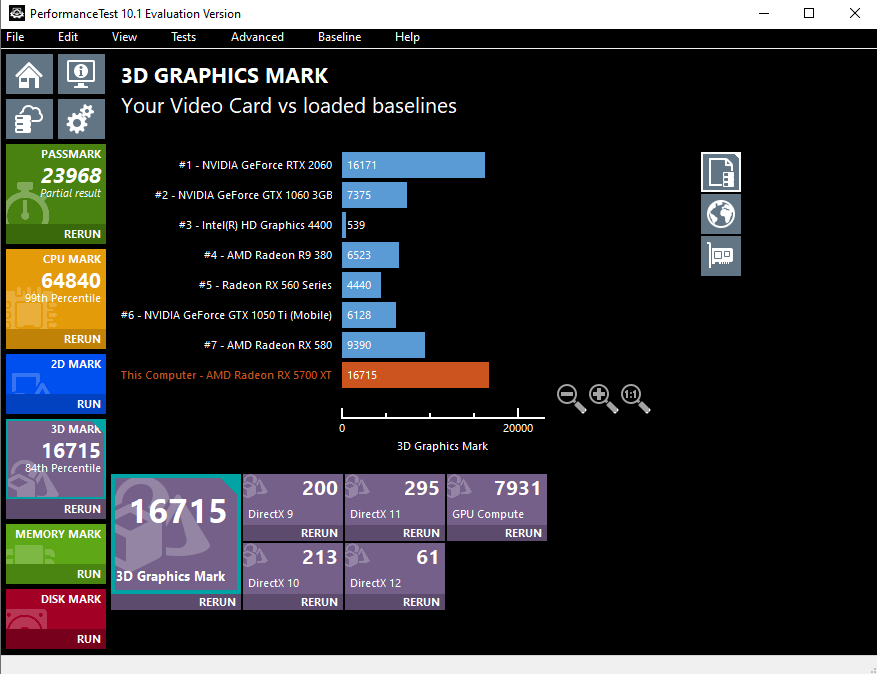Open the settings gears icon
Viewport: 877px width, 674px height.
[x=81, y=119]
